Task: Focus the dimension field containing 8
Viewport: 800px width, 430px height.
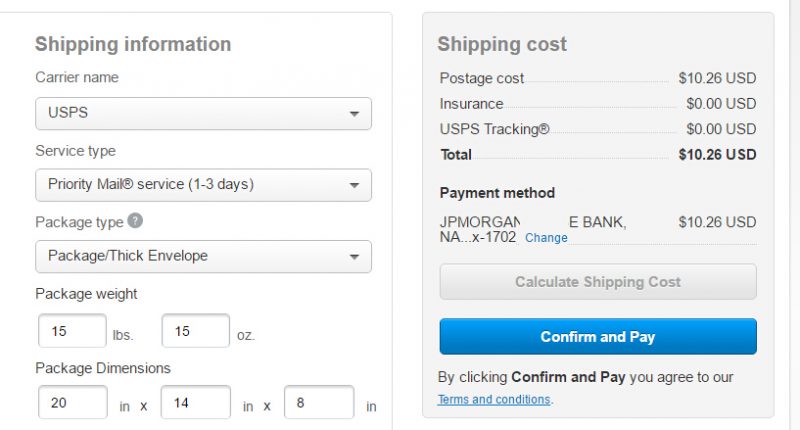Action: click(x=319, y=402)
